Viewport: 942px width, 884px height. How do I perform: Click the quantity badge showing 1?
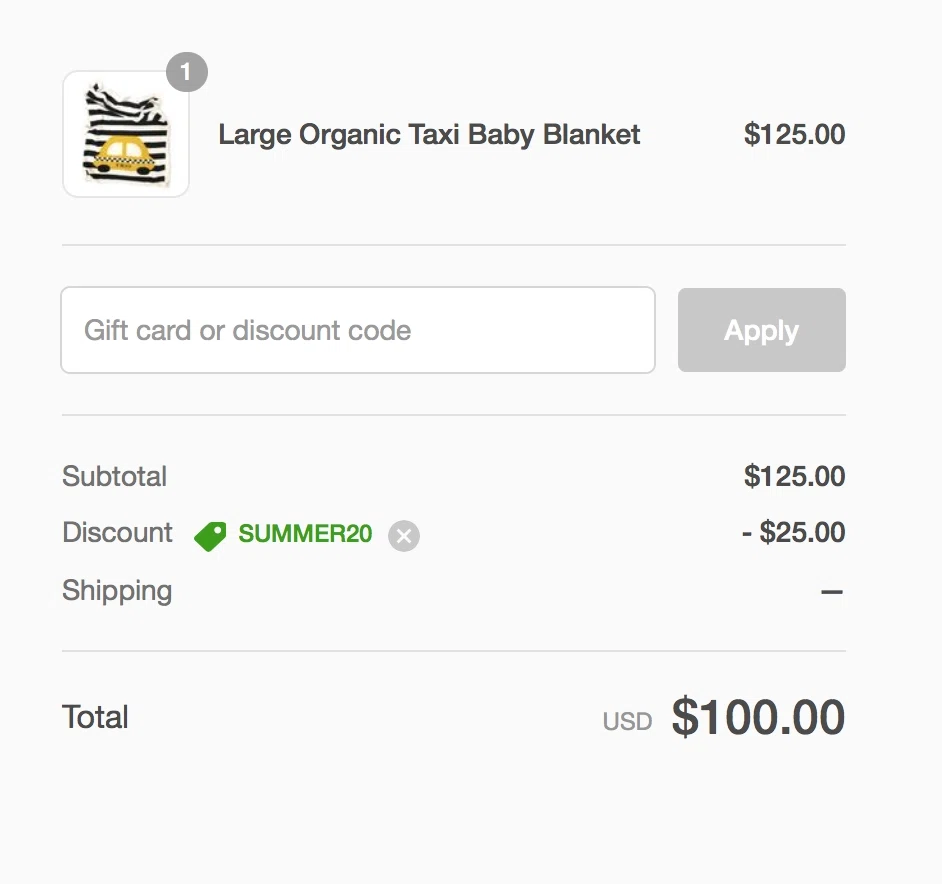(x=187, y=72)
